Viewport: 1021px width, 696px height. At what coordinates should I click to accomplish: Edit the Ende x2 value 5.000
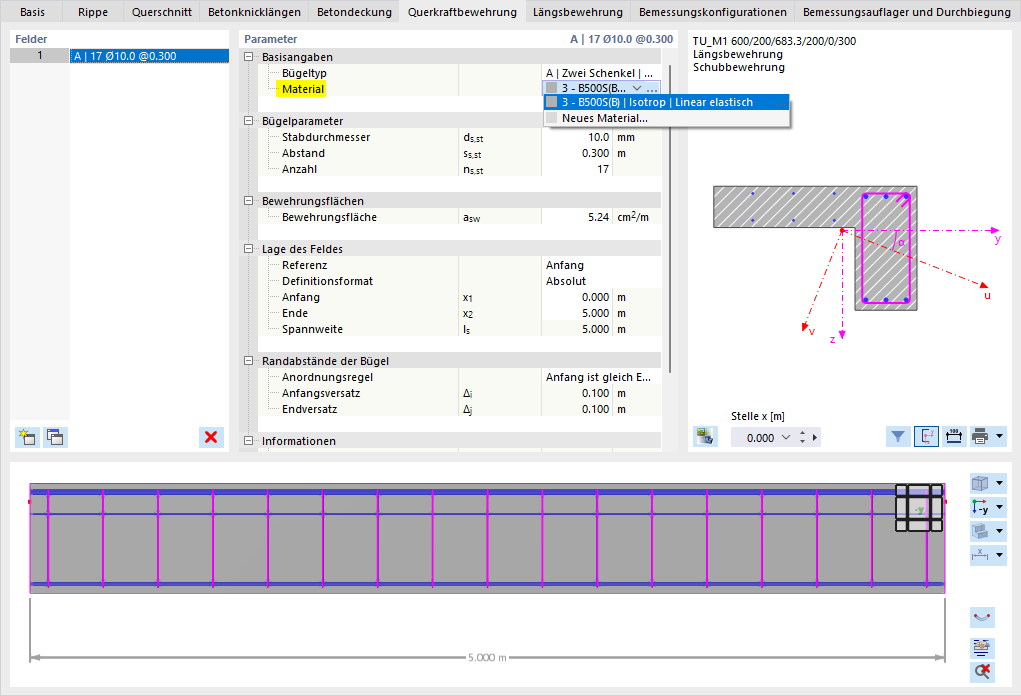(578, 313)
